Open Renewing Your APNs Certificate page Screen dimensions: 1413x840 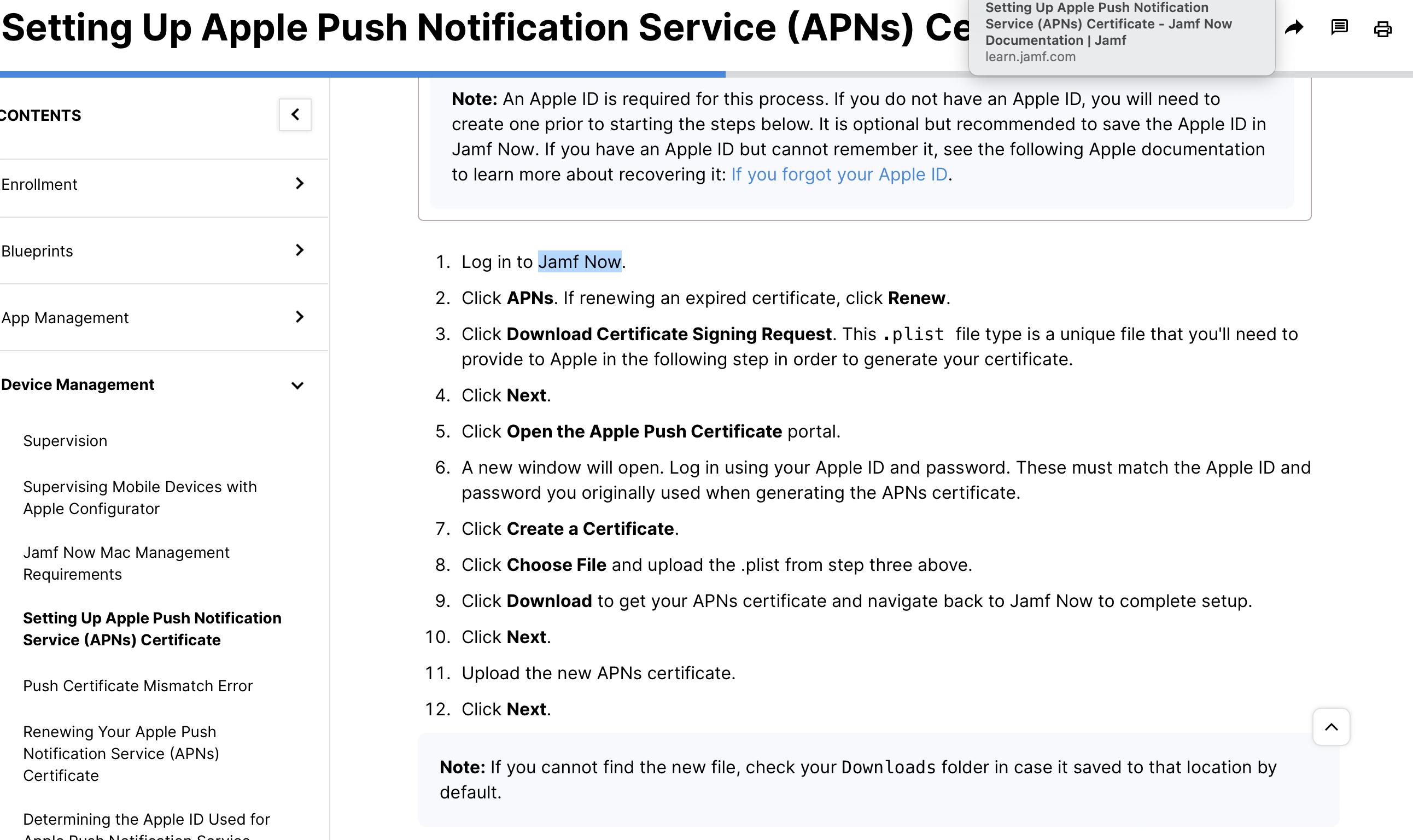click(121, 754)
